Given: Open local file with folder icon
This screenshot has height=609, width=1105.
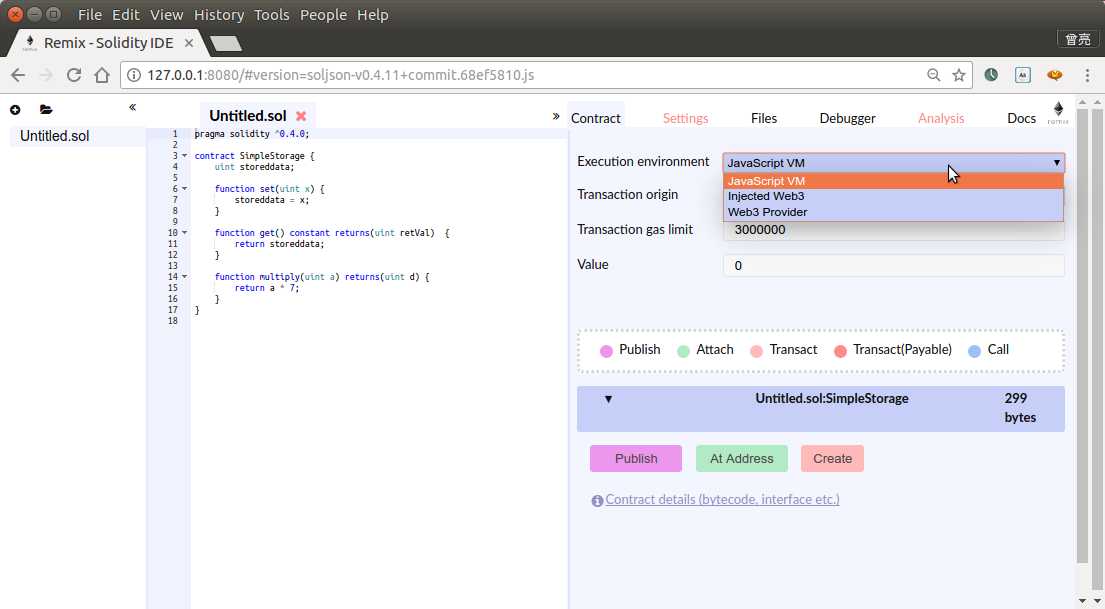Looking at the screenshot, I should coord(46,109).
